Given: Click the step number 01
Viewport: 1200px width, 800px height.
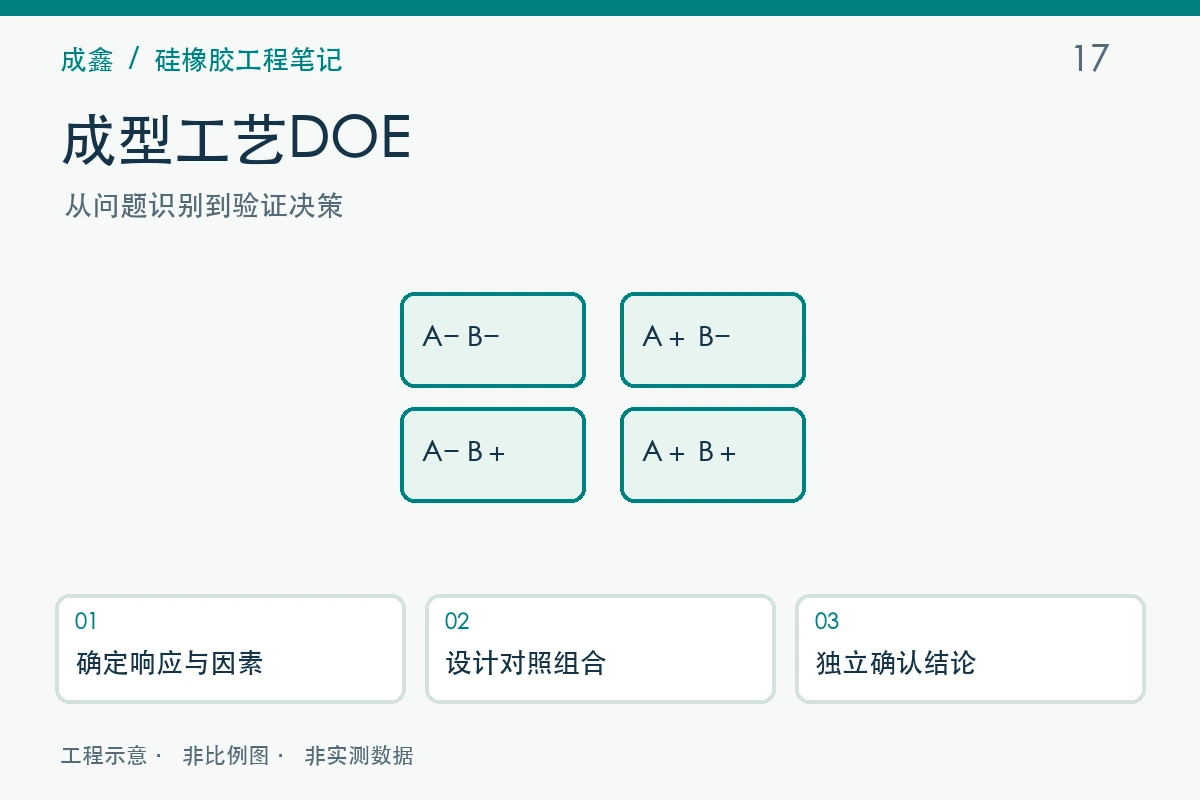Looking at the screenshot, I should click(86, 621).
